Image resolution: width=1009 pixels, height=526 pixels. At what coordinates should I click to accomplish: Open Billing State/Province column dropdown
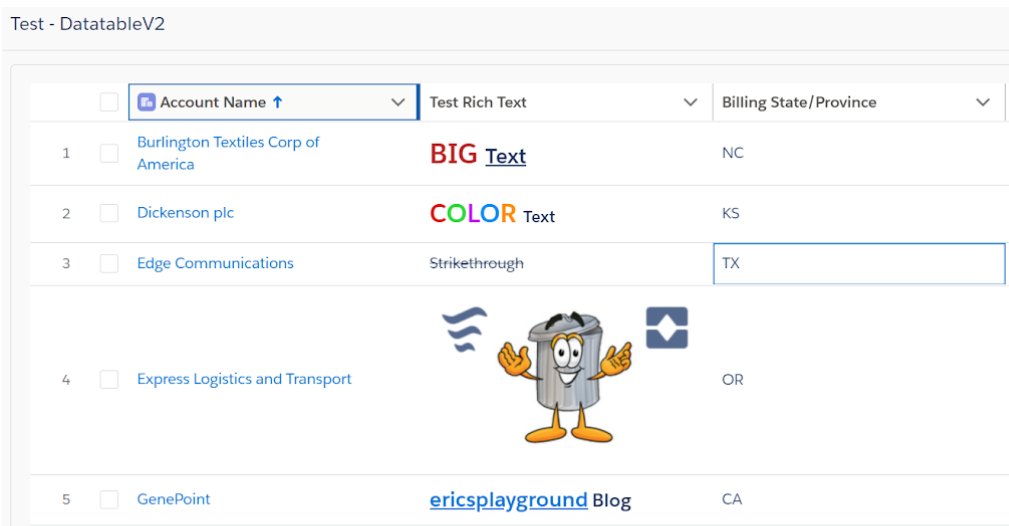coord(983,102)
